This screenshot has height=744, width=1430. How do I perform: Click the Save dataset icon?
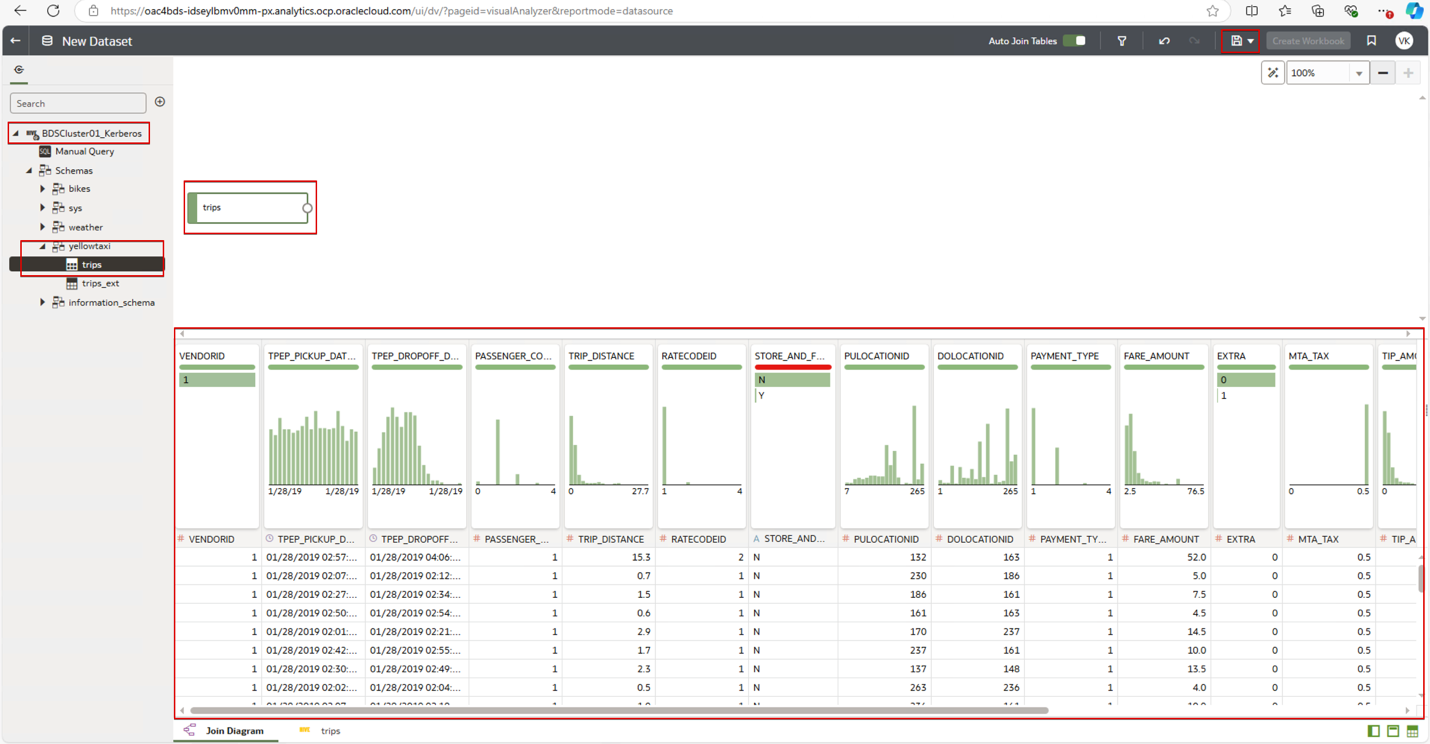point(1236,41)
